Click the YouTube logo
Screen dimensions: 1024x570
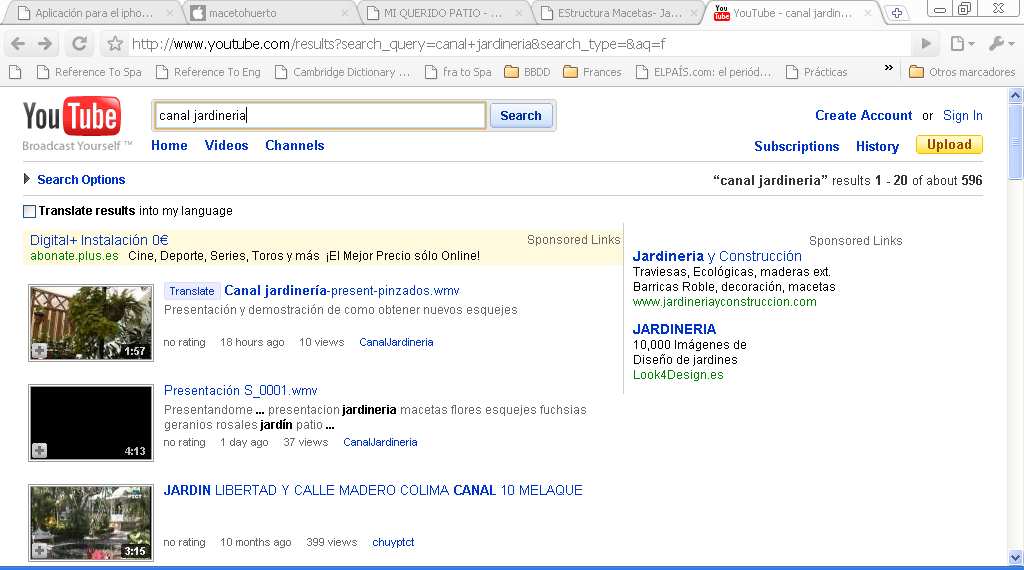72,116
